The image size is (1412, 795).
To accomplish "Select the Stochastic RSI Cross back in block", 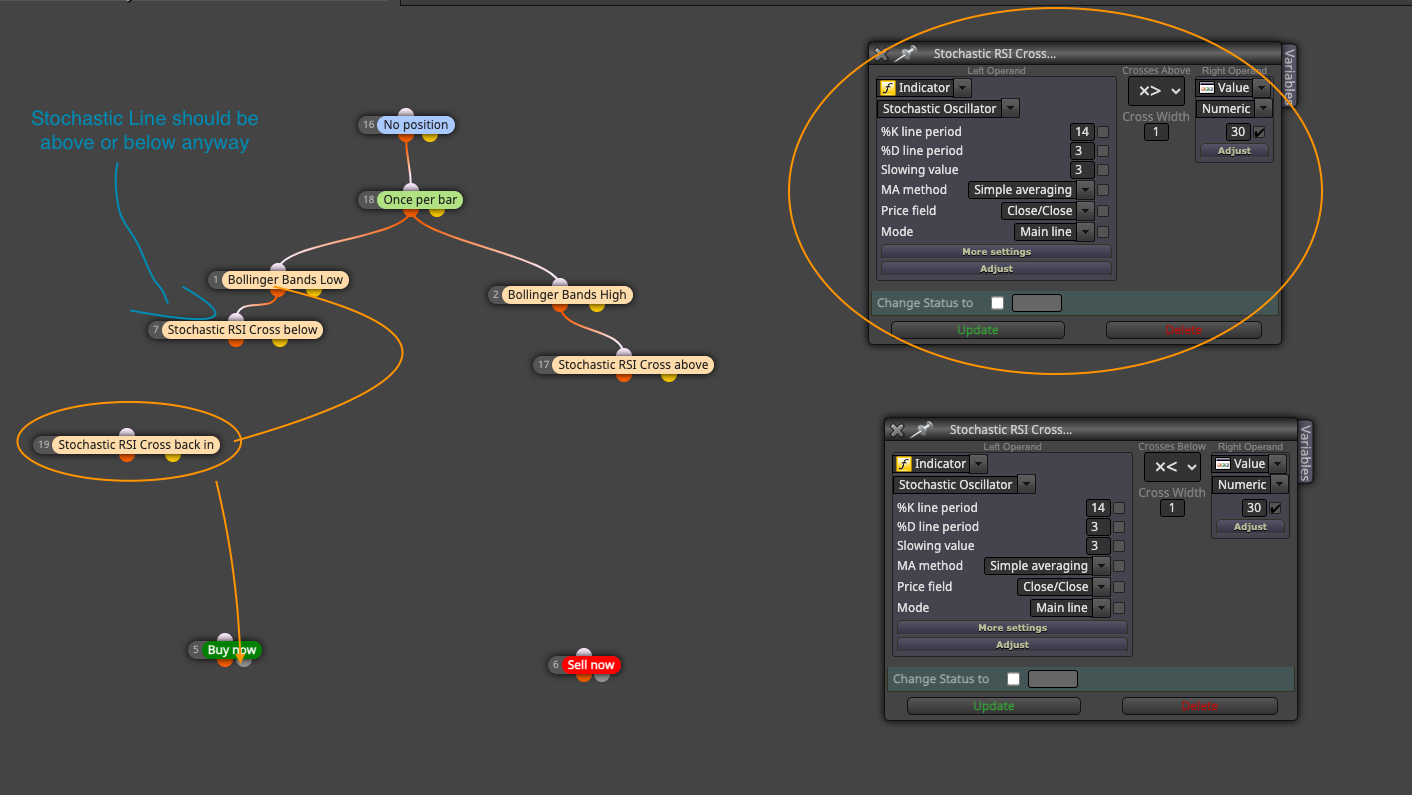I will 136,445.
